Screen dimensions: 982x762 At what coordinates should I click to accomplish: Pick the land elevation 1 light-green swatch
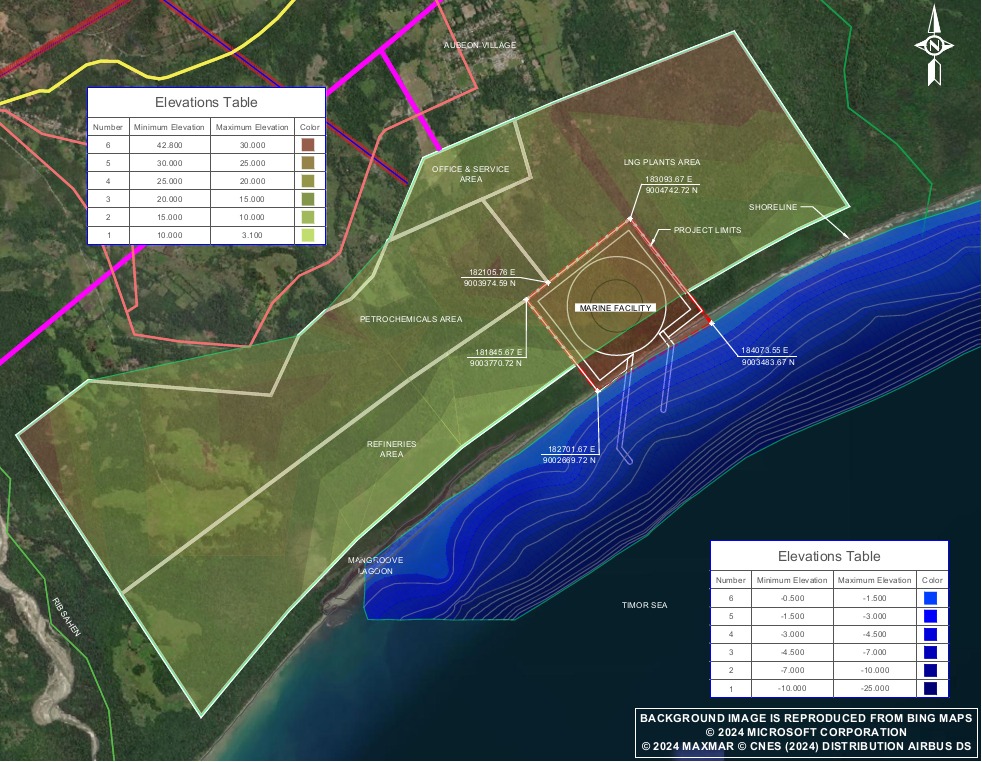point(308,235)
